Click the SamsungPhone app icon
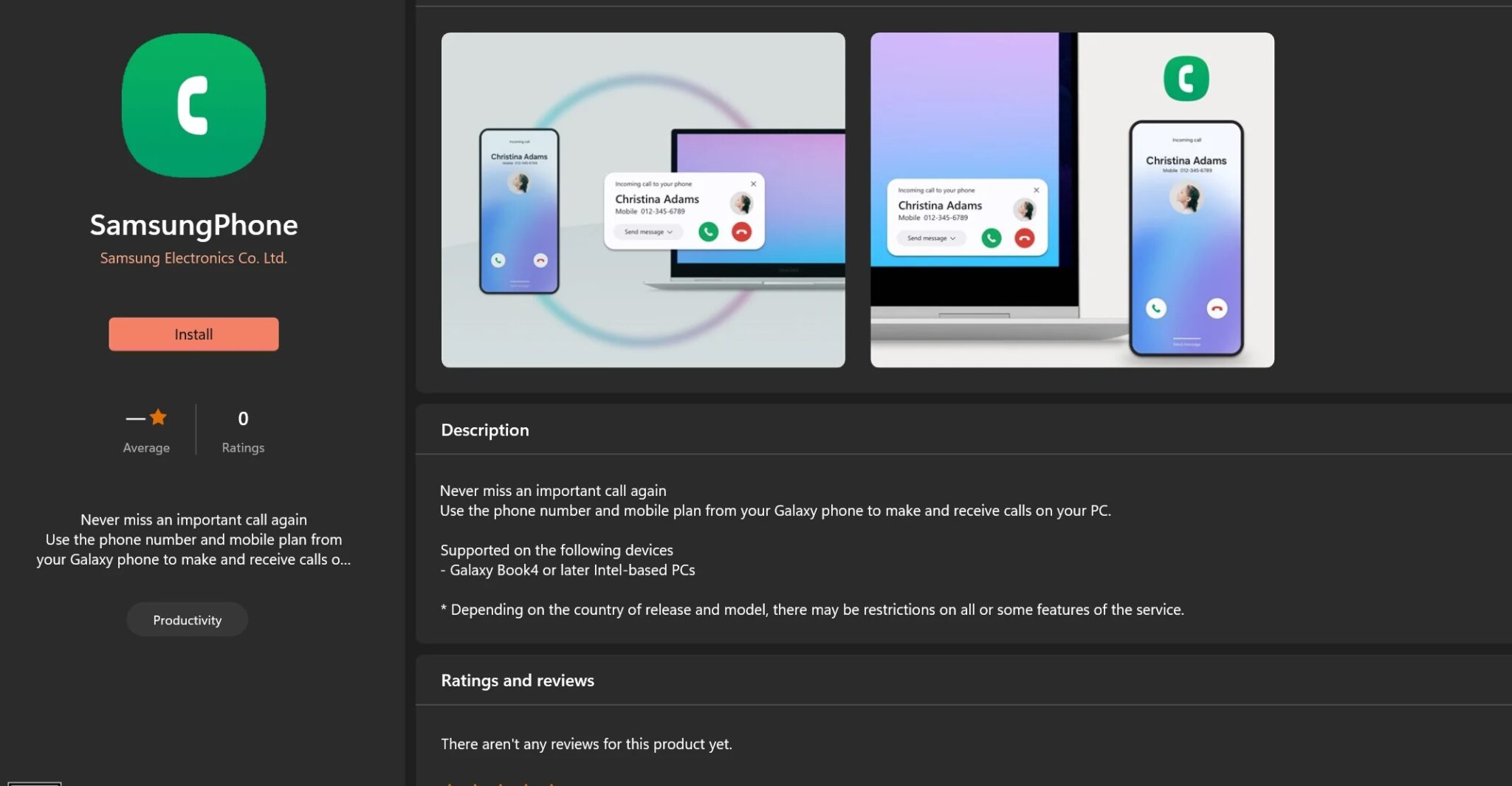Image resolution: width=1512 pixels, height=786 pixels. pos(193,106)
